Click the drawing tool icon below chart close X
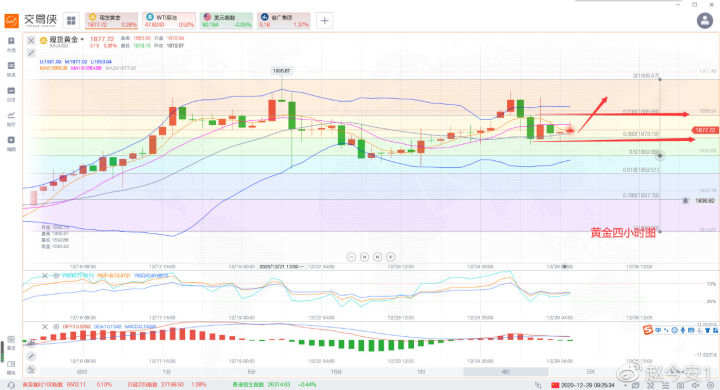Image resolution: width=720 pixels, height=390 pixels. click(x=31, y=53)
